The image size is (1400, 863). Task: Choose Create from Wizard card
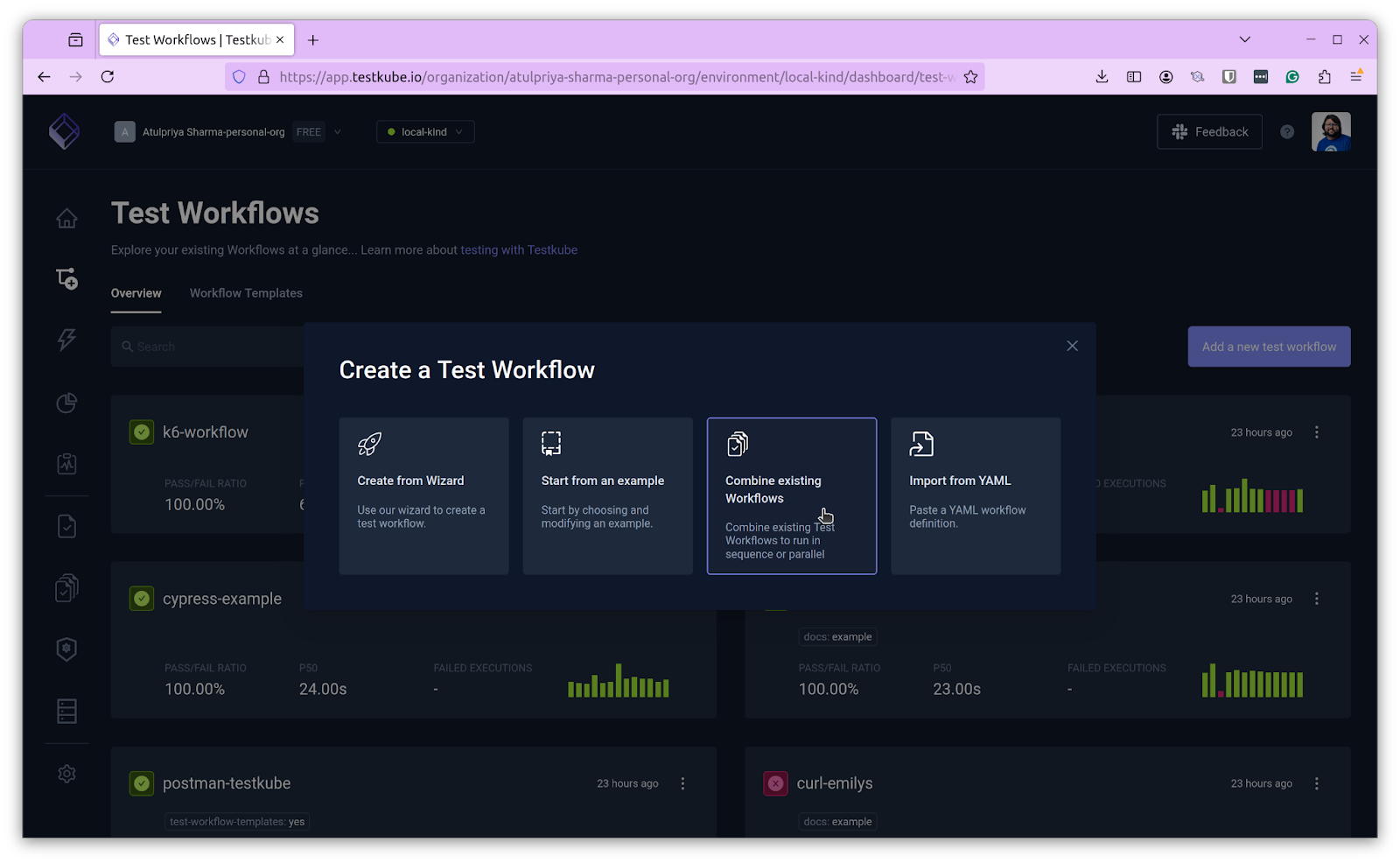423,495
